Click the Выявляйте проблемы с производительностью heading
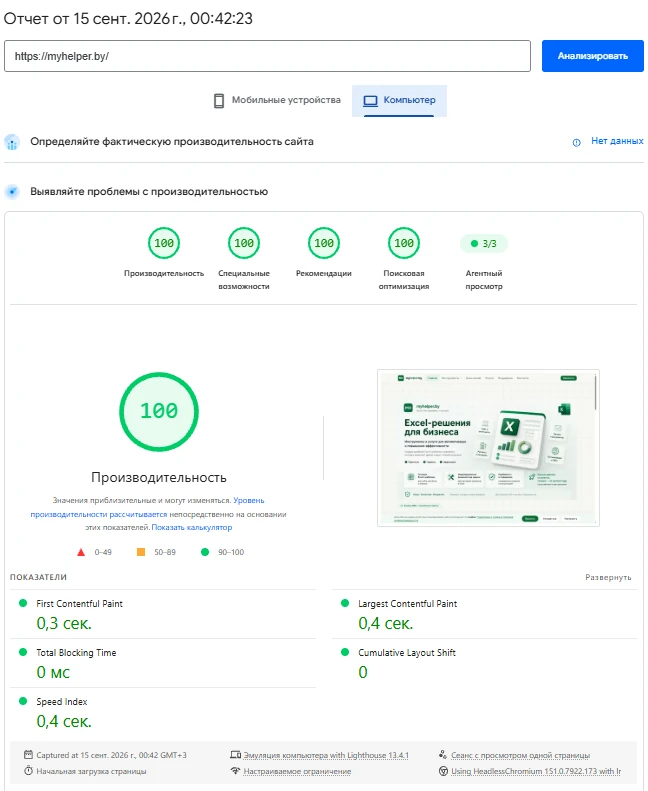Screen dimensions: 648x791 click(149, 192)
